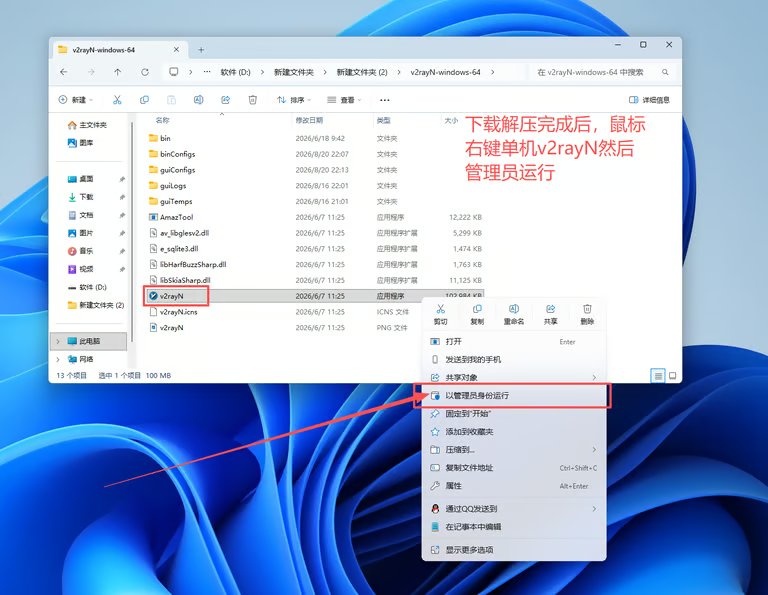This screenshot has height=595, width=768.
Task: Expand the 网络 tree node
Action: 58,359
